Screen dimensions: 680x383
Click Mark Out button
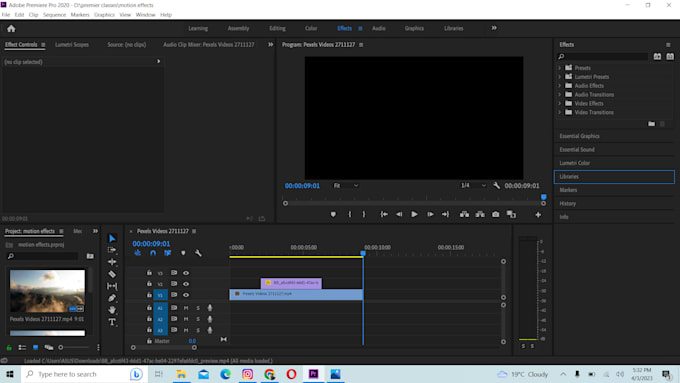(x=364, y=214)
